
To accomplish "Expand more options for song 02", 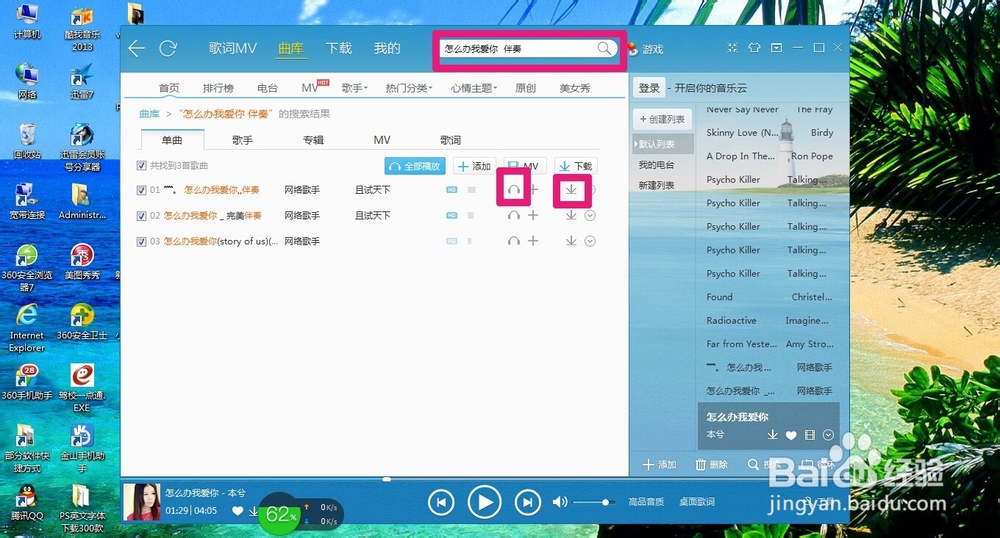I will 590,215.
